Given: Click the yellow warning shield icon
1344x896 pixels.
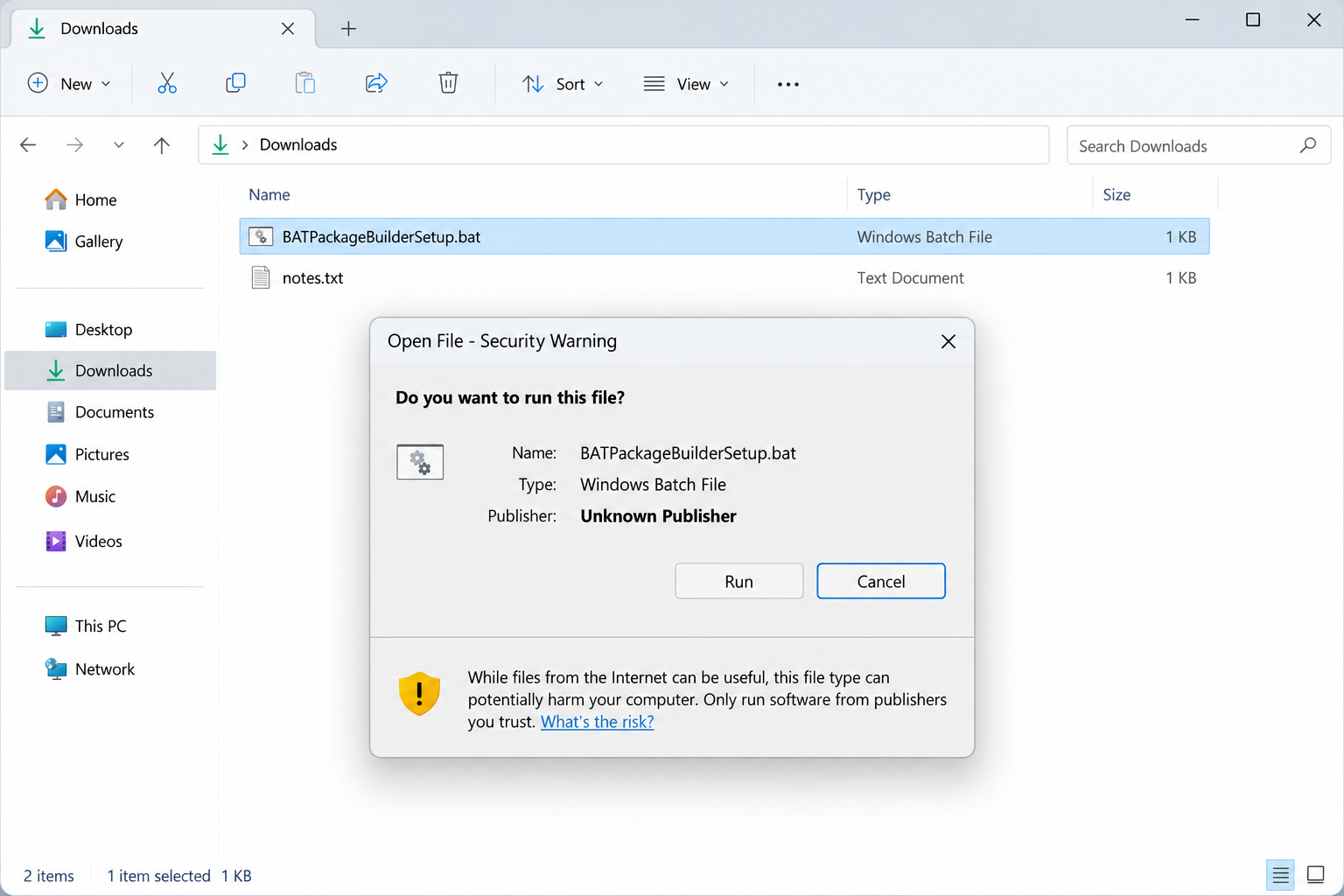Looking at the screenshot, I should (419, 694).
